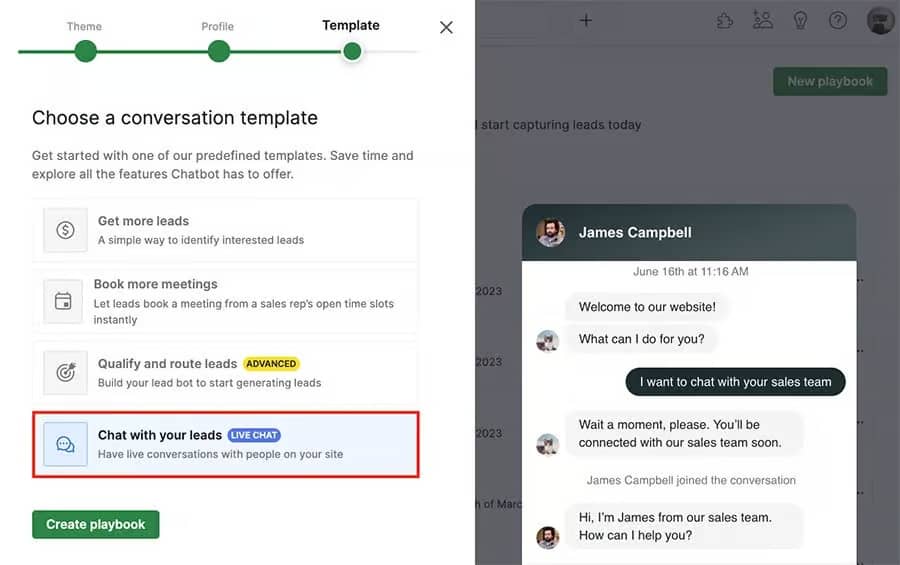
Task: Click the chat bubbles icon for Chat with your leads
Action: pos(65,444)
